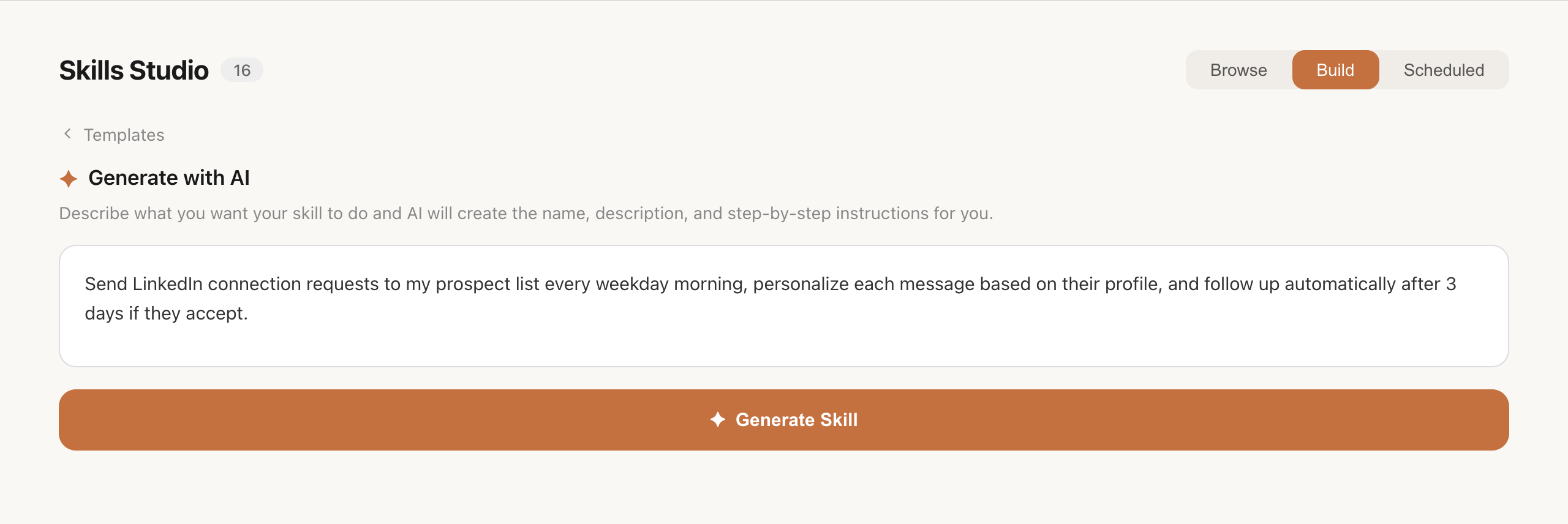
Task: Open the Scheduled tab
Action: 1444,70
